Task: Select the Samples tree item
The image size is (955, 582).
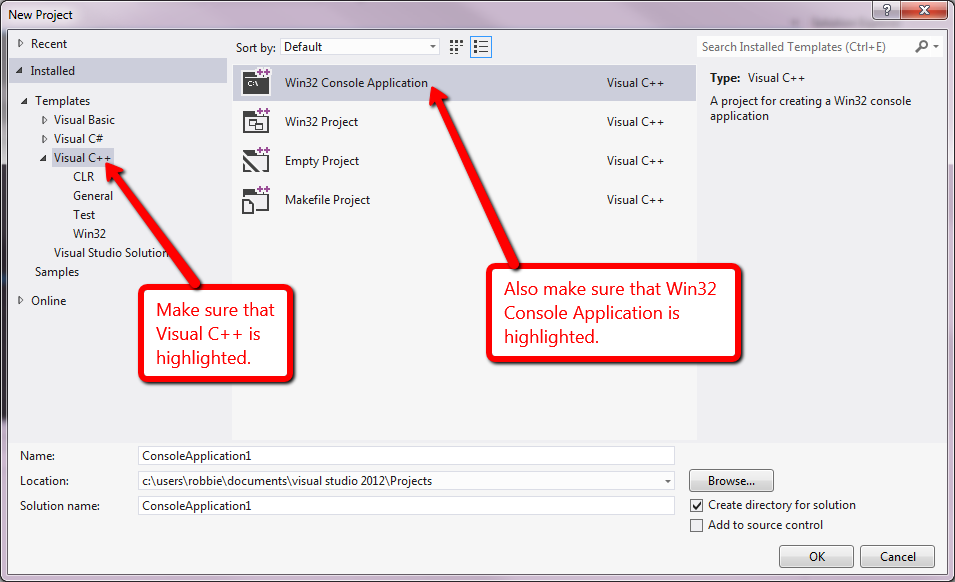Action: (57, 272)
